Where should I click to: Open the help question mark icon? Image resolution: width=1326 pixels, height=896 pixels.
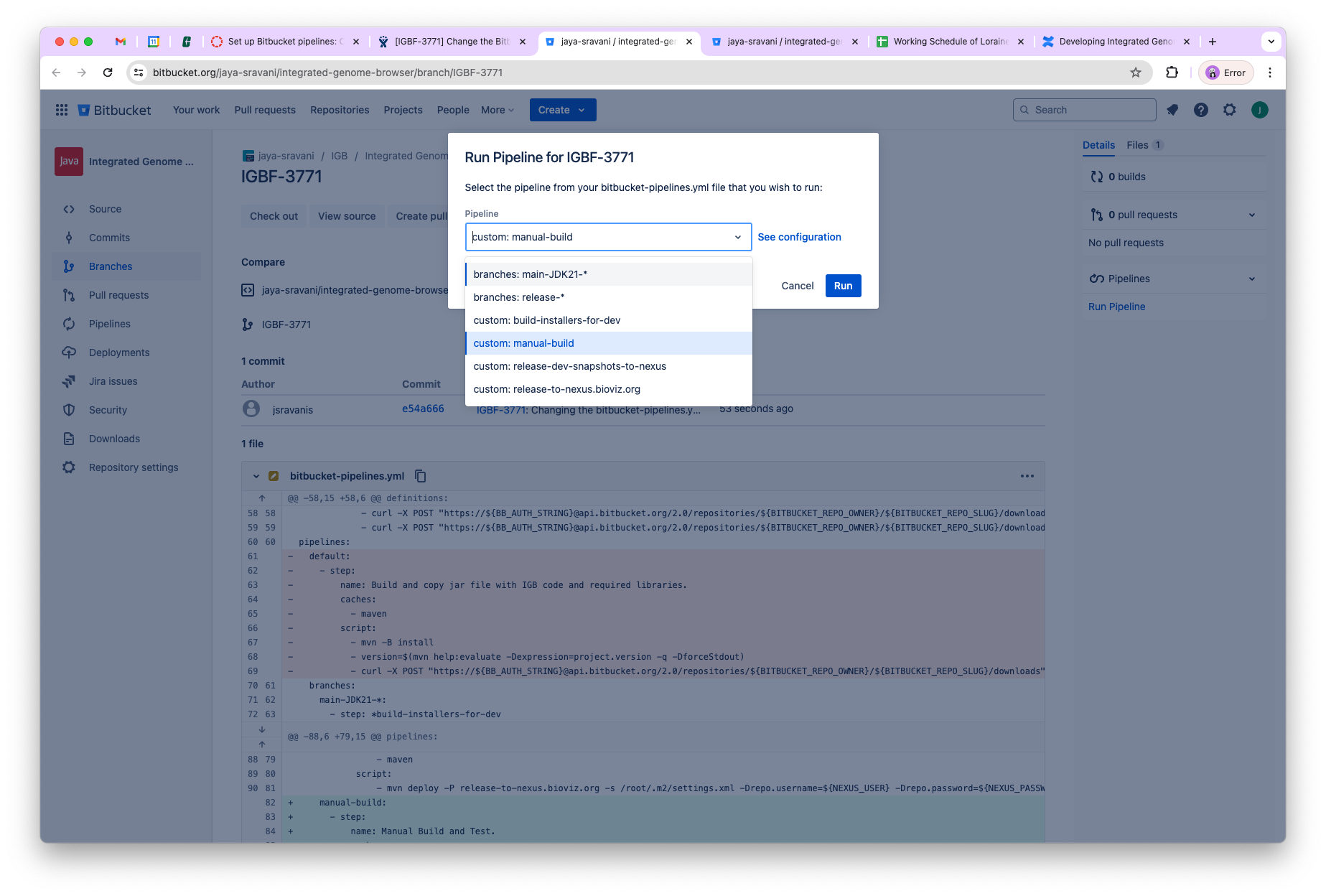pyautogui.click(x=1201, y=110)
